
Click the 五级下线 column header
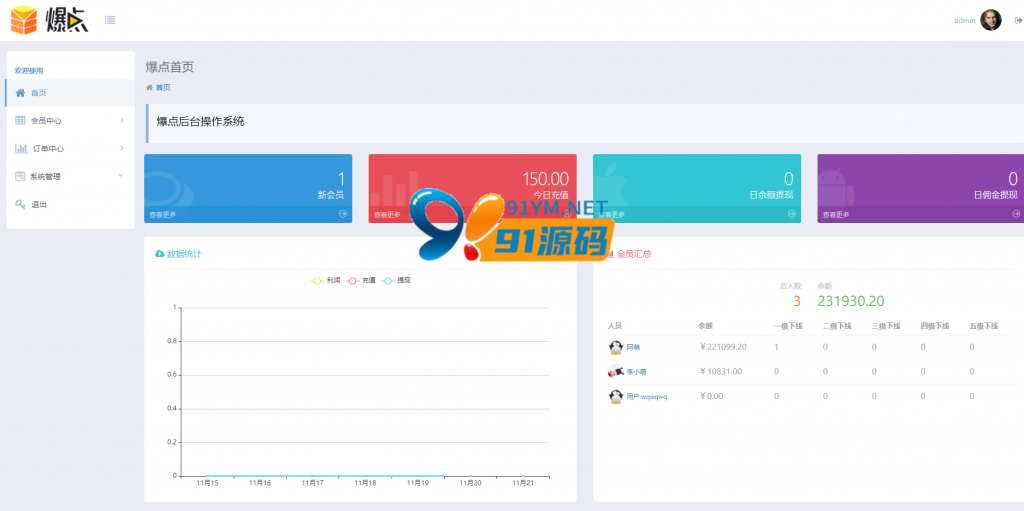(984, 325)
